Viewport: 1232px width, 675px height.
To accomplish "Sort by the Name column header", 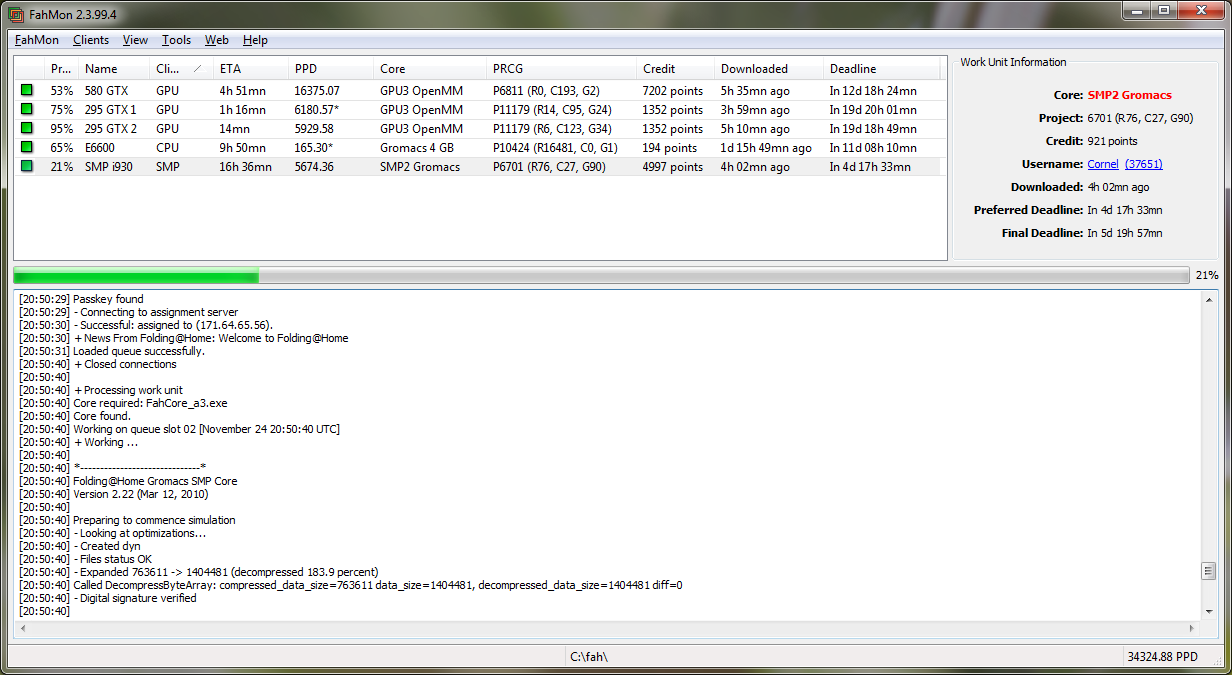I will [x=114, y=69].
